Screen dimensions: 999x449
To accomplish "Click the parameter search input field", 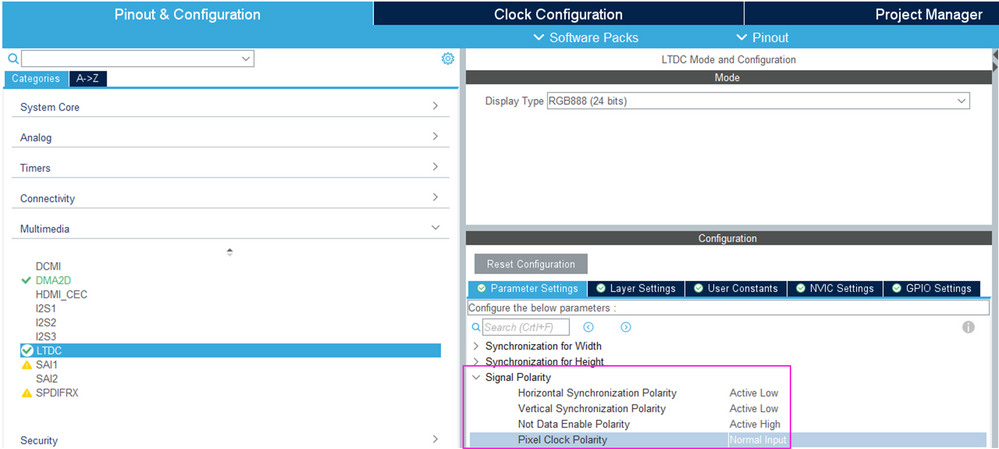I will pos(526,327).
